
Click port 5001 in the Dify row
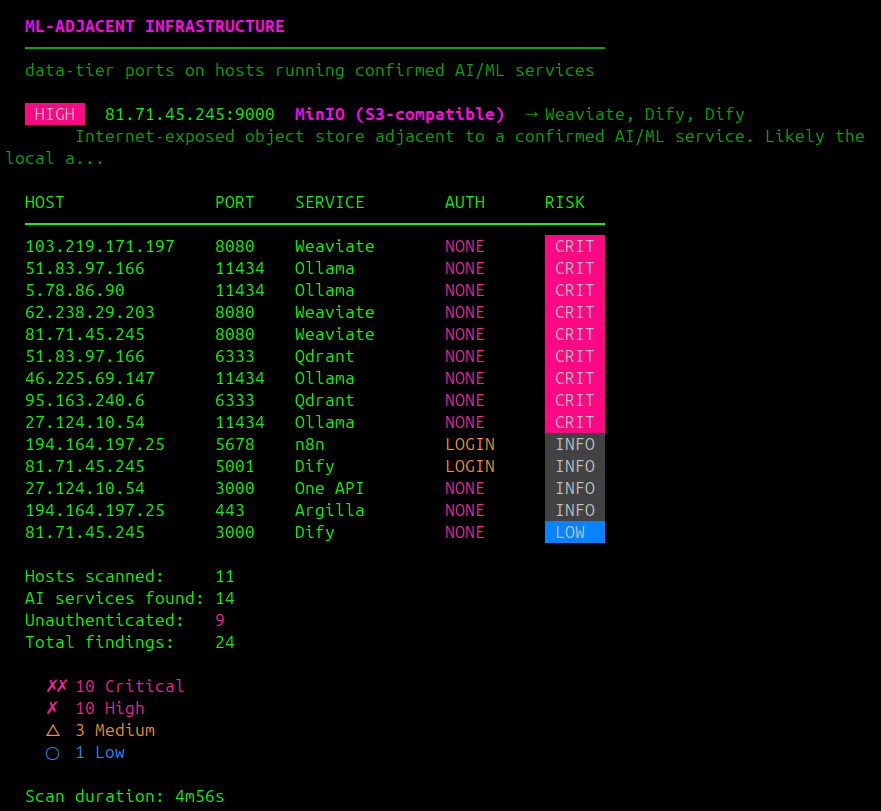[235, 466]
